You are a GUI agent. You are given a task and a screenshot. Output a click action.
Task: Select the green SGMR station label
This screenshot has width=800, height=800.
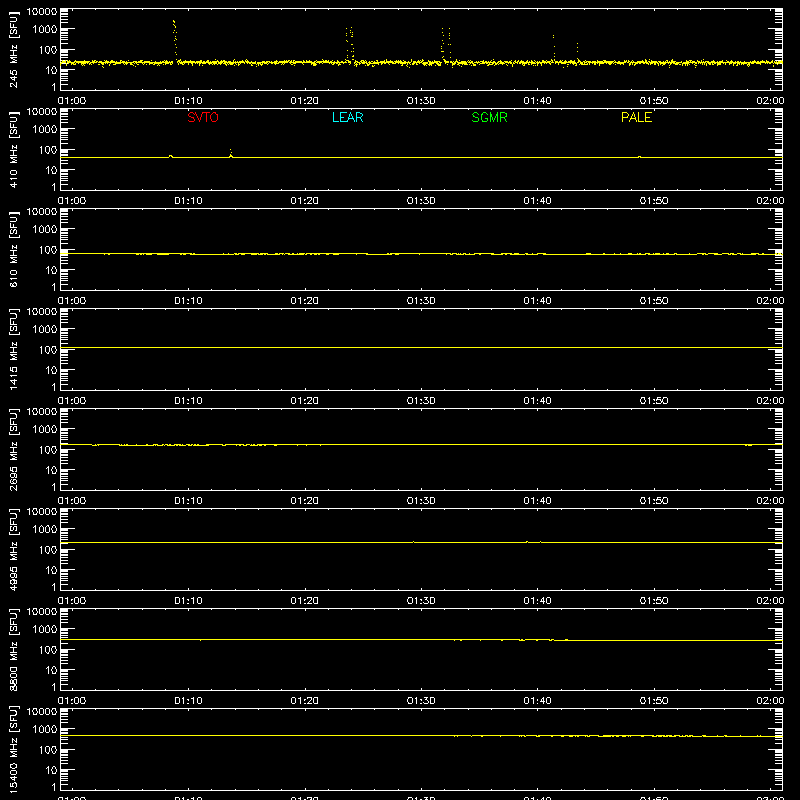pyautogui.click(x=489, y=117)
